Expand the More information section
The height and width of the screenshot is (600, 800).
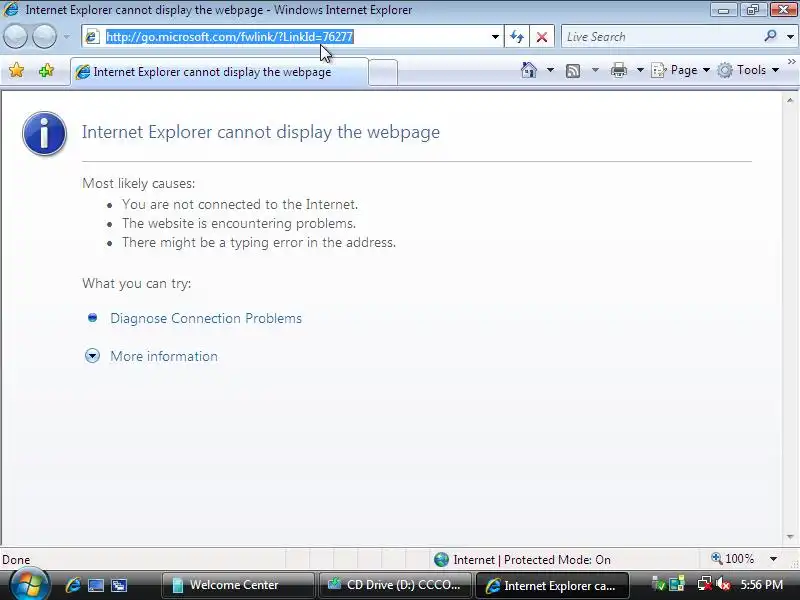[164, 356]
